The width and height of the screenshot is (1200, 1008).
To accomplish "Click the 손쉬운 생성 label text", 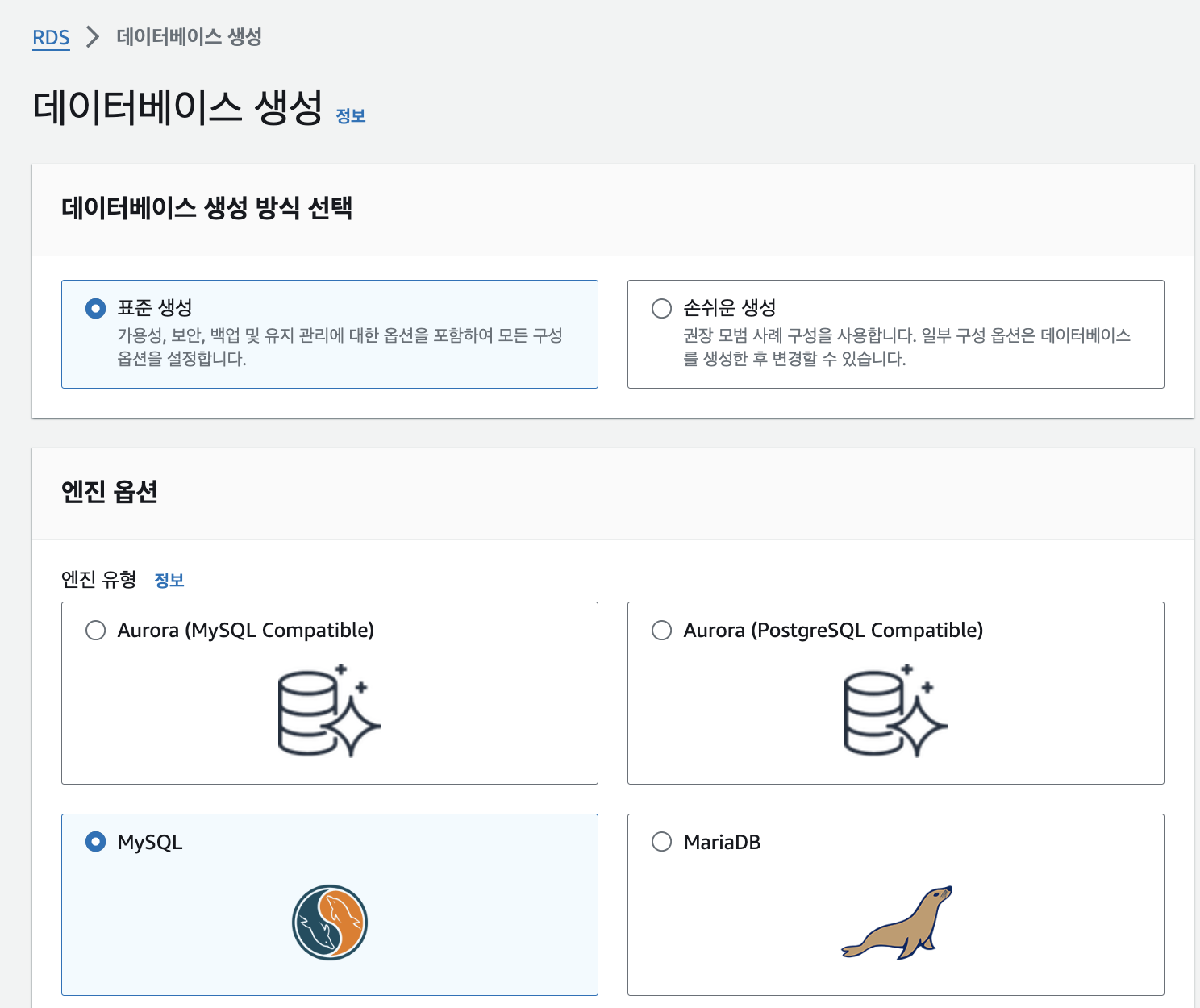I will pyautogui.click(x=730, y=307).
